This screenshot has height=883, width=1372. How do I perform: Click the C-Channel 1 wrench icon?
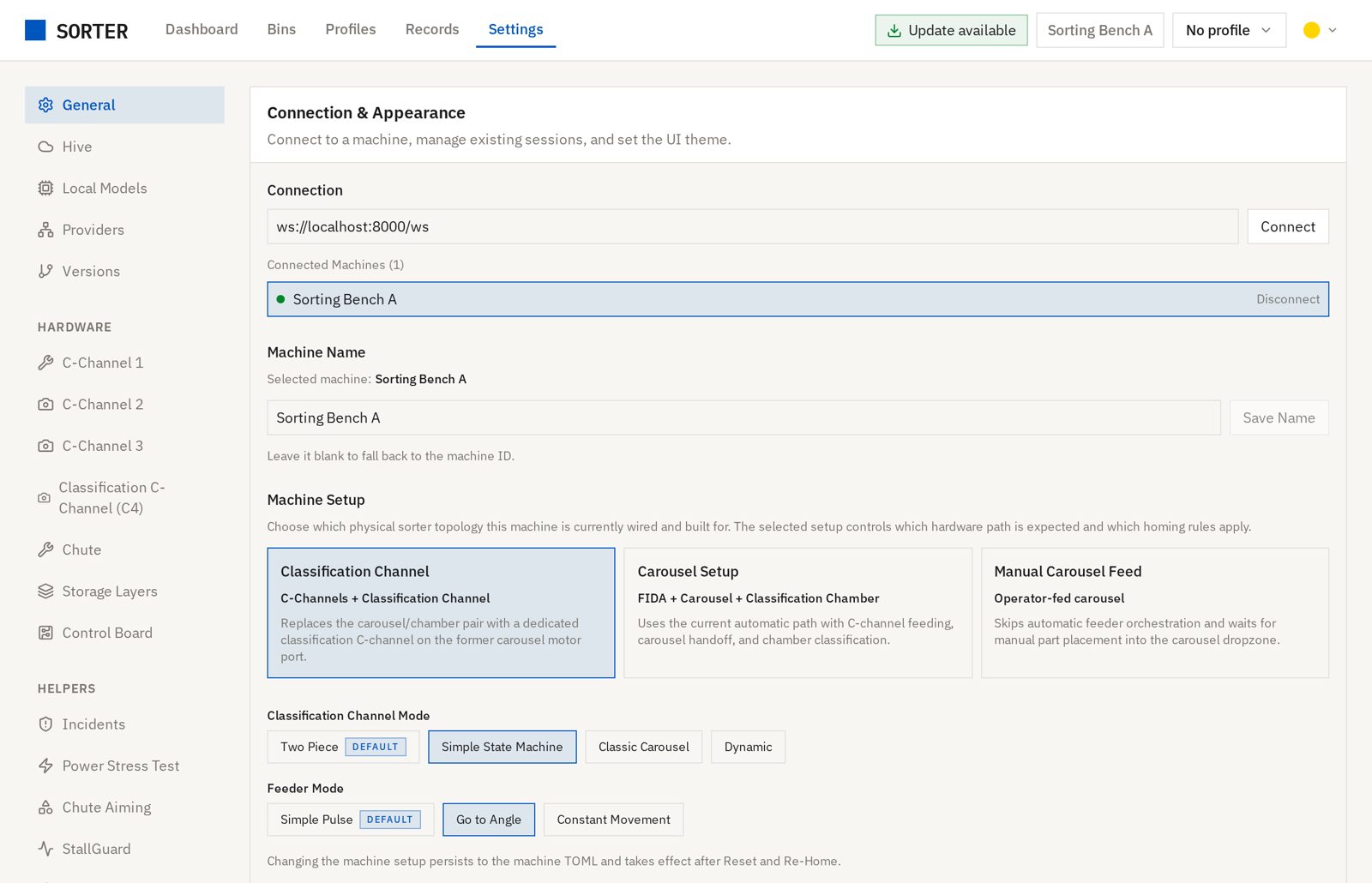pyautogui.click(x=45, y=363)
